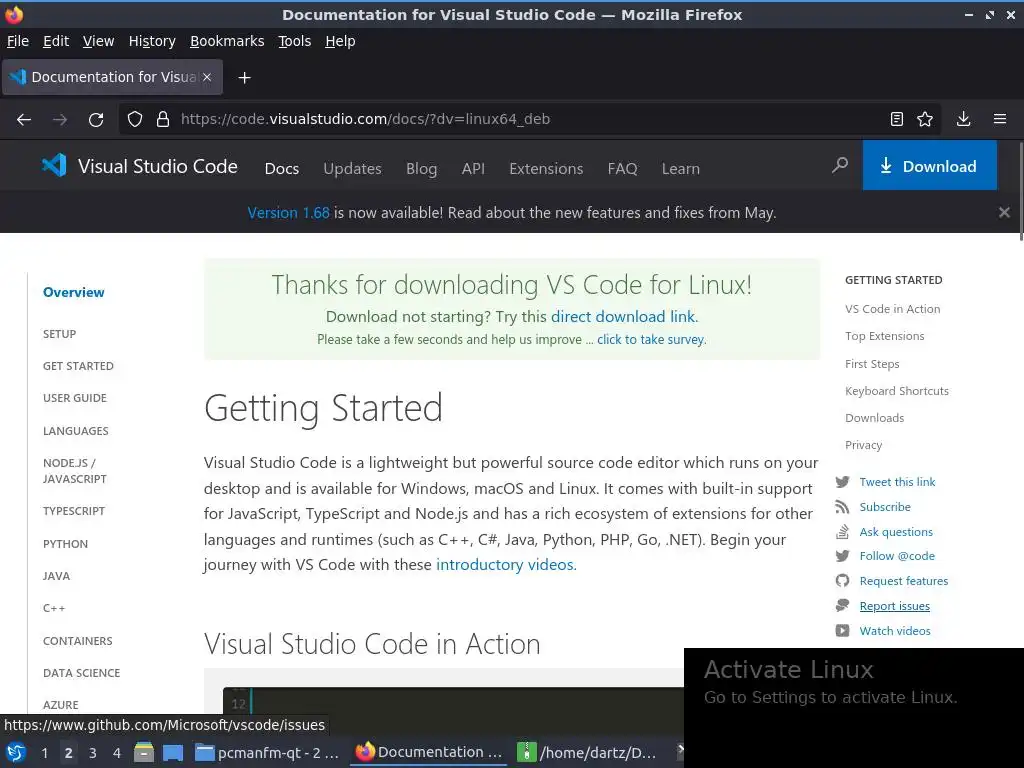The image size is (1024, 768).
Task: Expand the SETUP section in sidebar
Action: coord(59,334)
